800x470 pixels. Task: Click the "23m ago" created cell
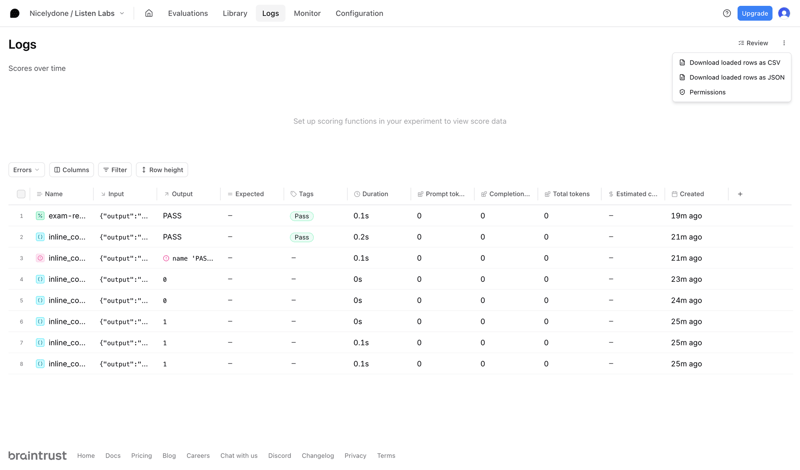pos(686,279)
